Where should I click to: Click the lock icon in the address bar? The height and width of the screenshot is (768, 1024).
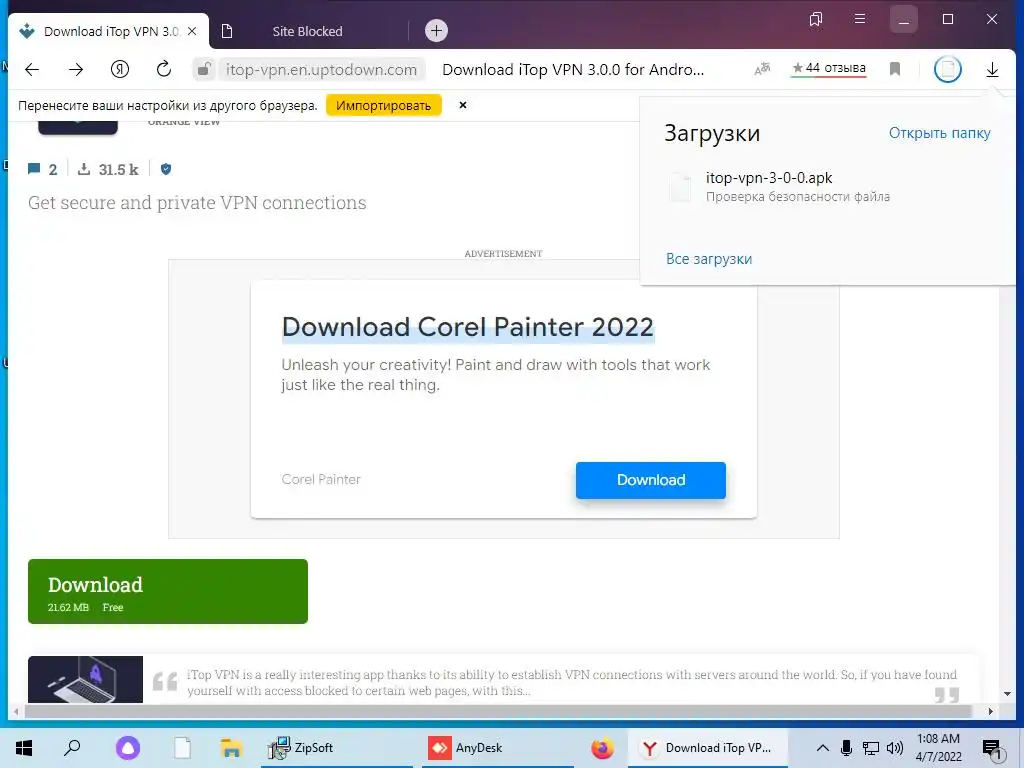204,69
